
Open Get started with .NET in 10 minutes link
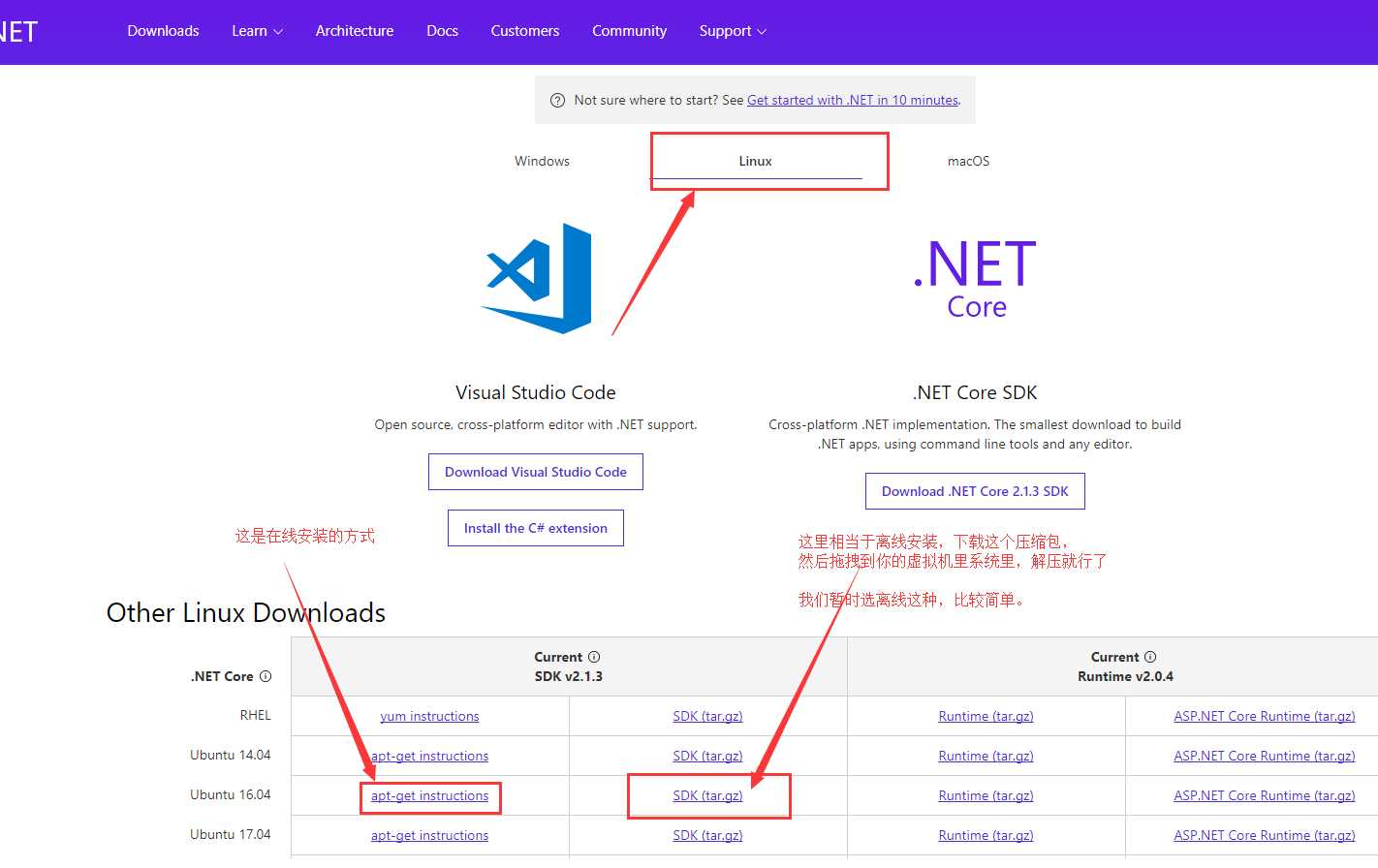[x=853, y=100]
